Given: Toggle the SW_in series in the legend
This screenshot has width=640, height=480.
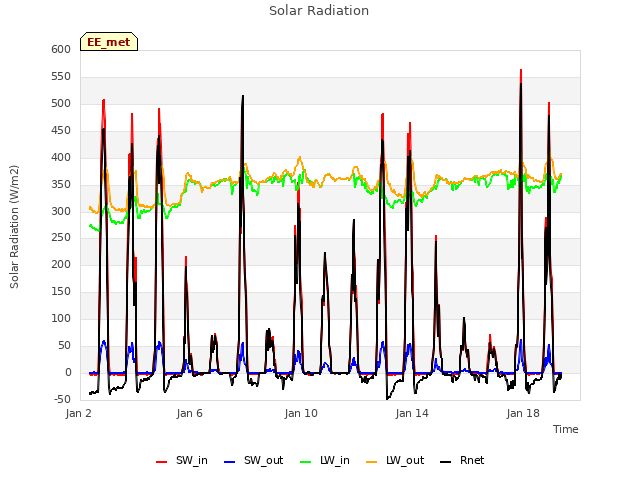Looking at the screenshot, I should 182,461.
